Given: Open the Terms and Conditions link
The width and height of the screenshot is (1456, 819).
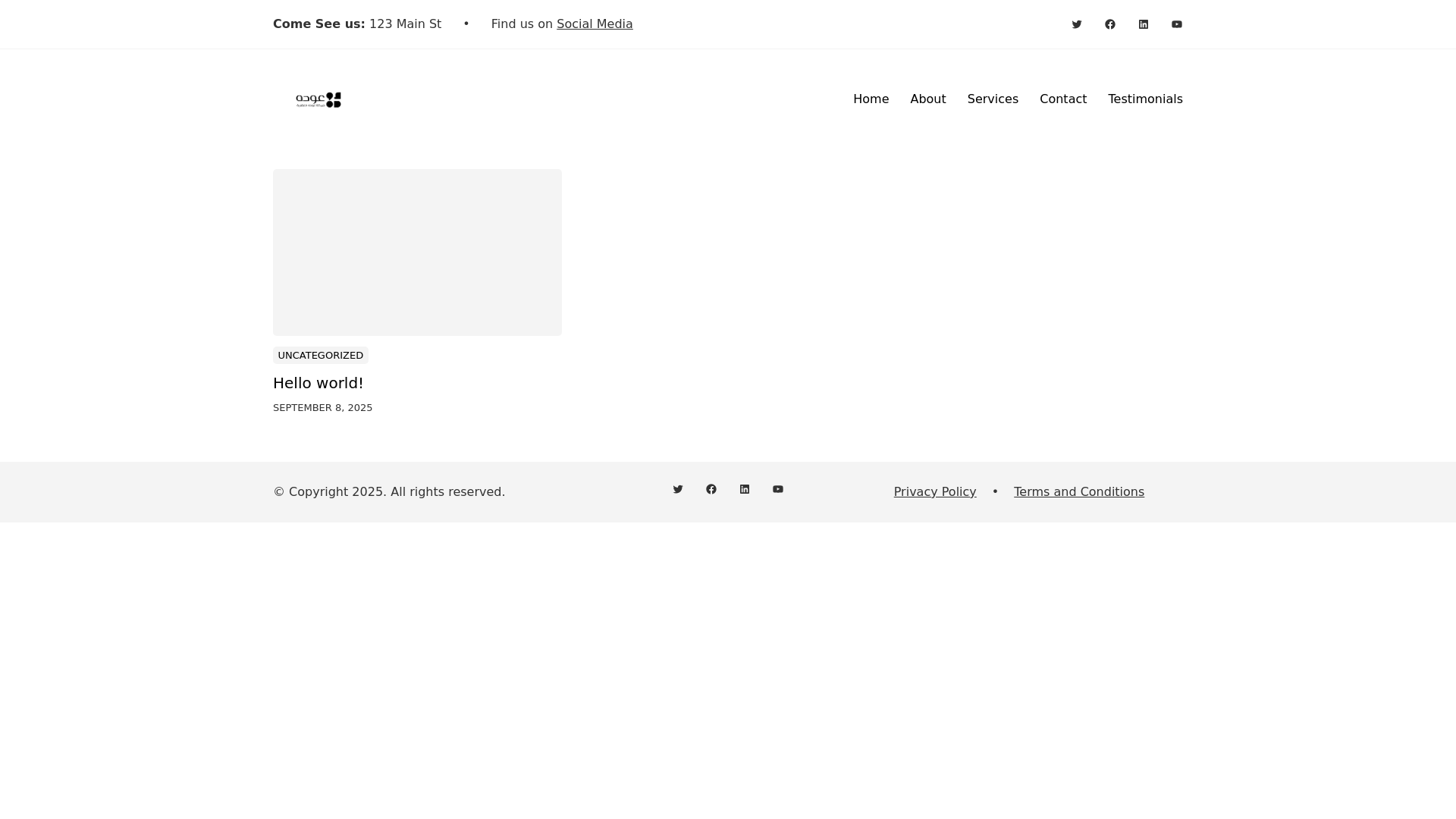Looking at the screenshot, I should [1079, 492].
